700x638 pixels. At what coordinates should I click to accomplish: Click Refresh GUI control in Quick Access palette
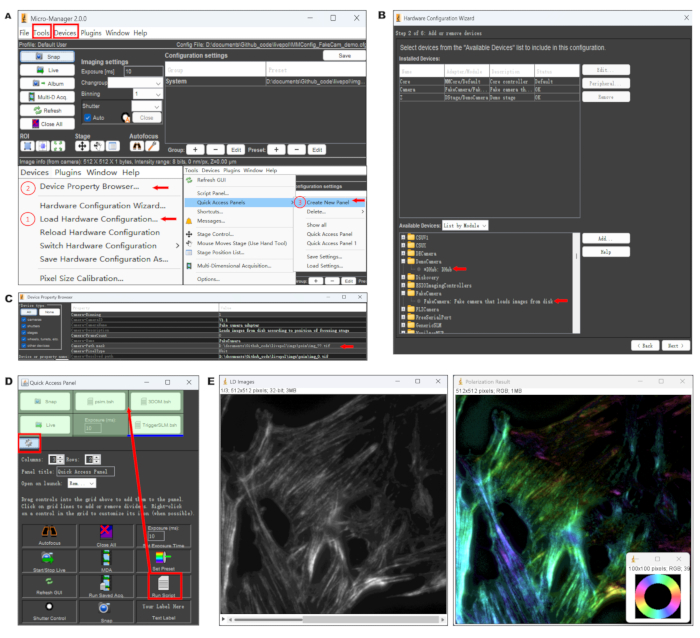49,586
